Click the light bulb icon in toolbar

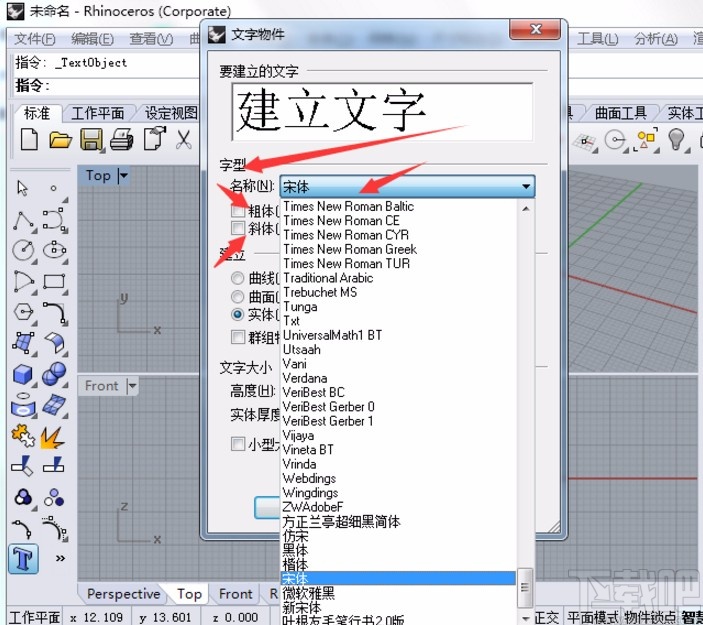677,139
